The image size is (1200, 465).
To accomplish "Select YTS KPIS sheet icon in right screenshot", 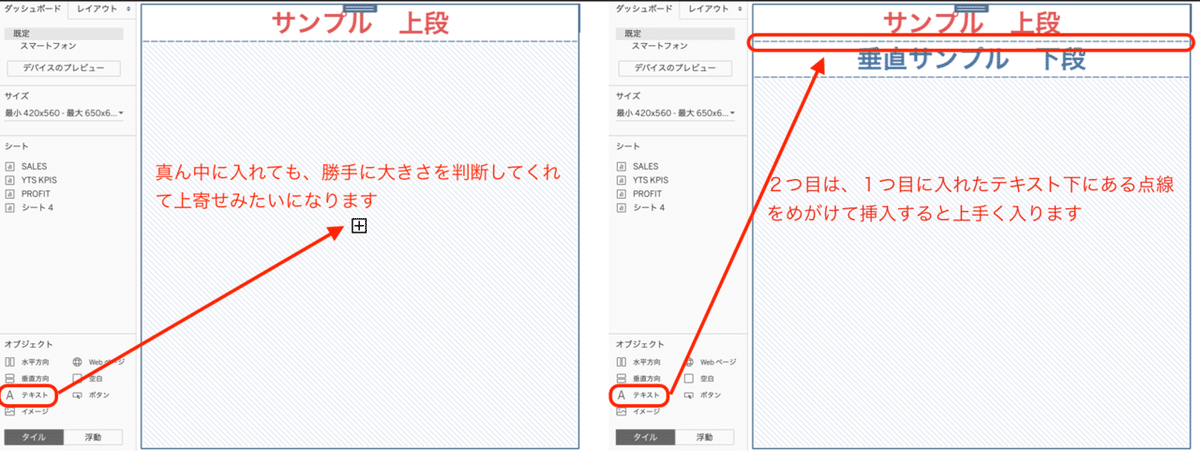I will coord(621,179).
